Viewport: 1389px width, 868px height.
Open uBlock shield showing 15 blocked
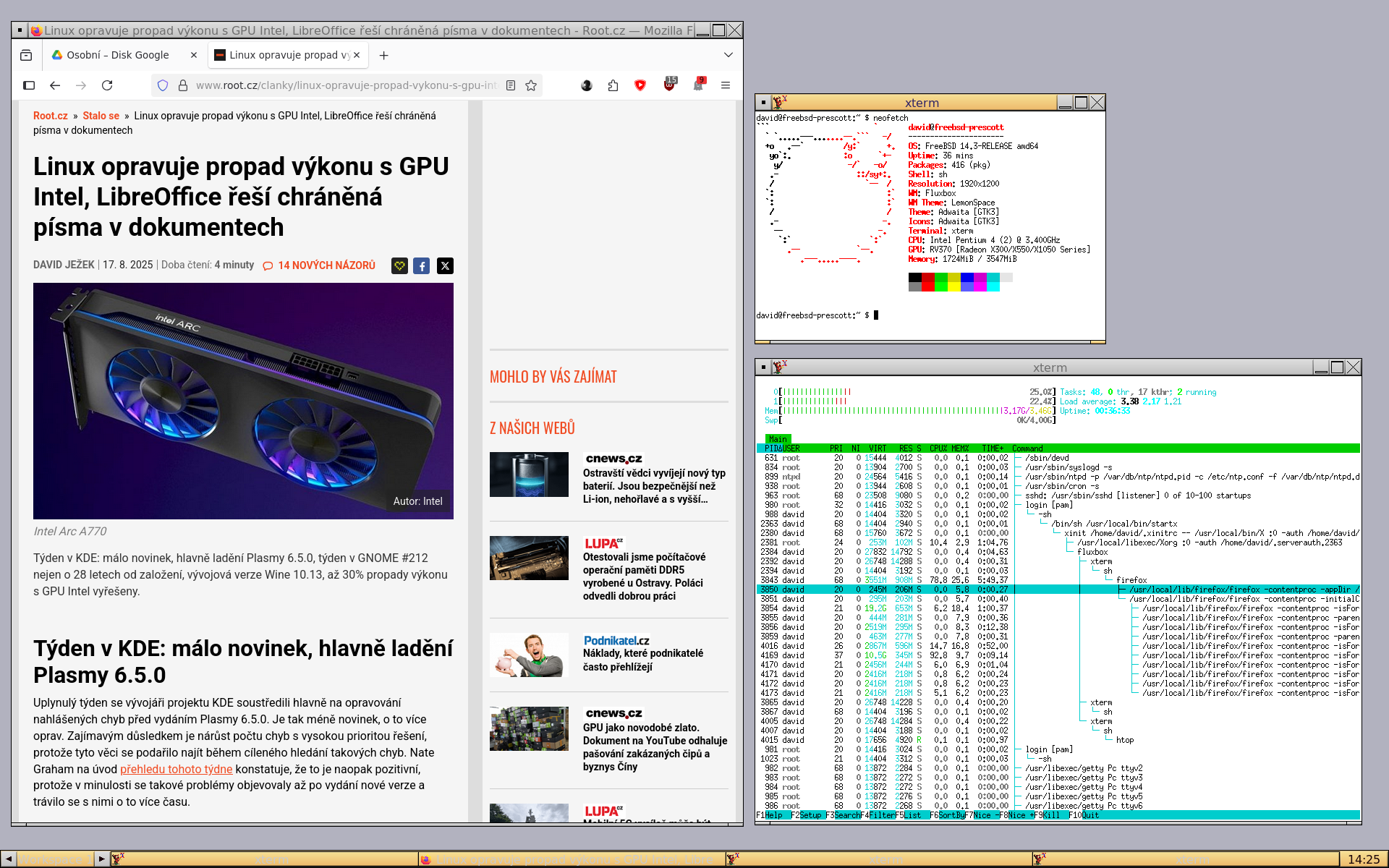click(669, 87)
